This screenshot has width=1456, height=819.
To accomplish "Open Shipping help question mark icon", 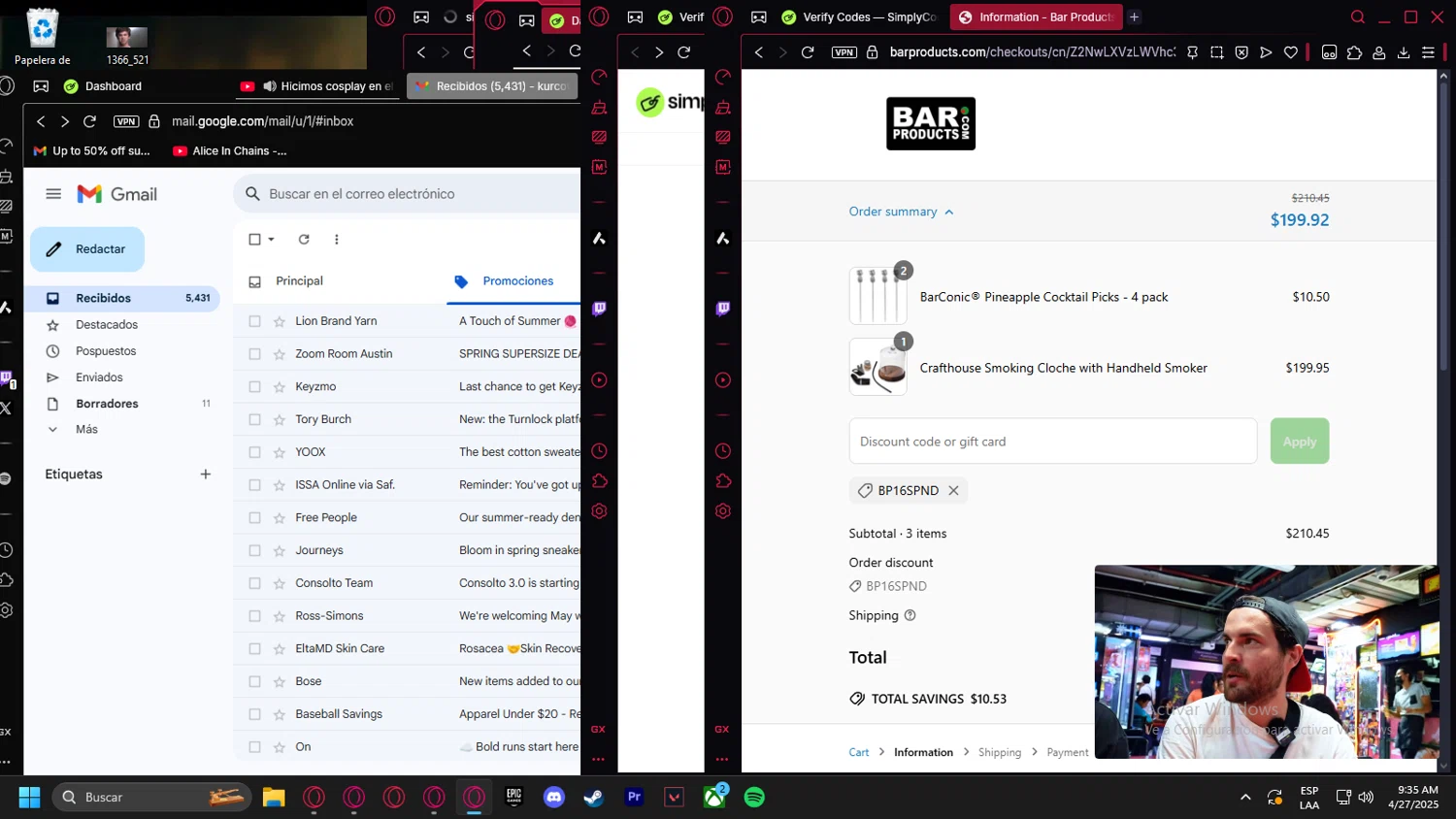I will 910,615.
